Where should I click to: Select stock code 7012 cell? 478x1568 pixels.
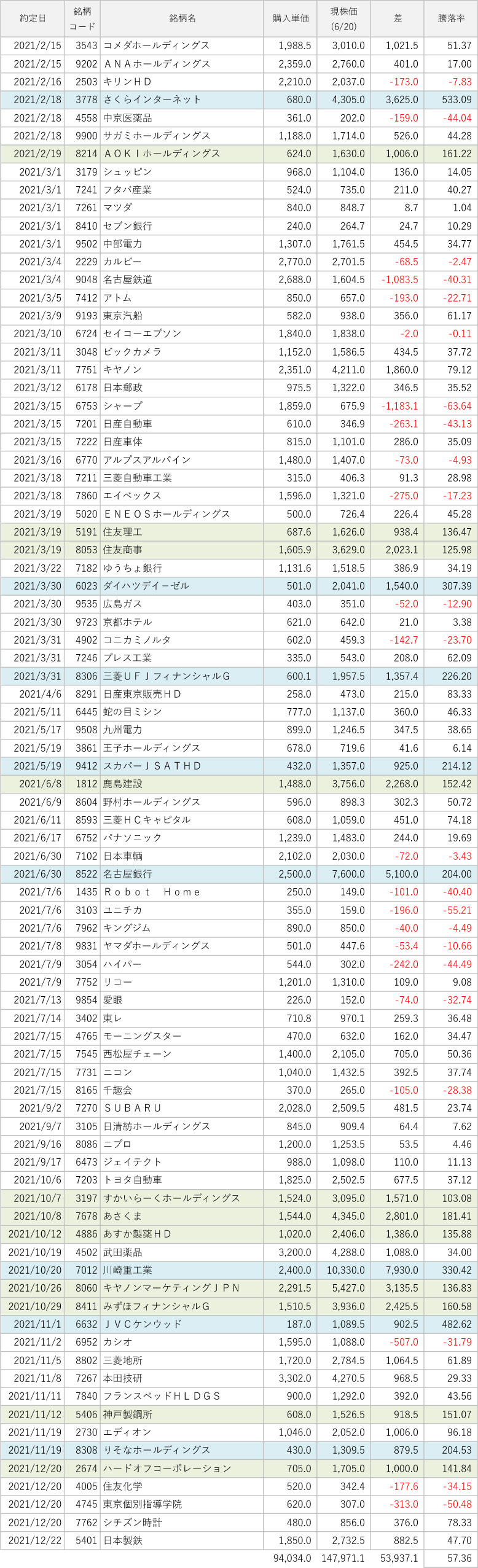pos(86,1270)
